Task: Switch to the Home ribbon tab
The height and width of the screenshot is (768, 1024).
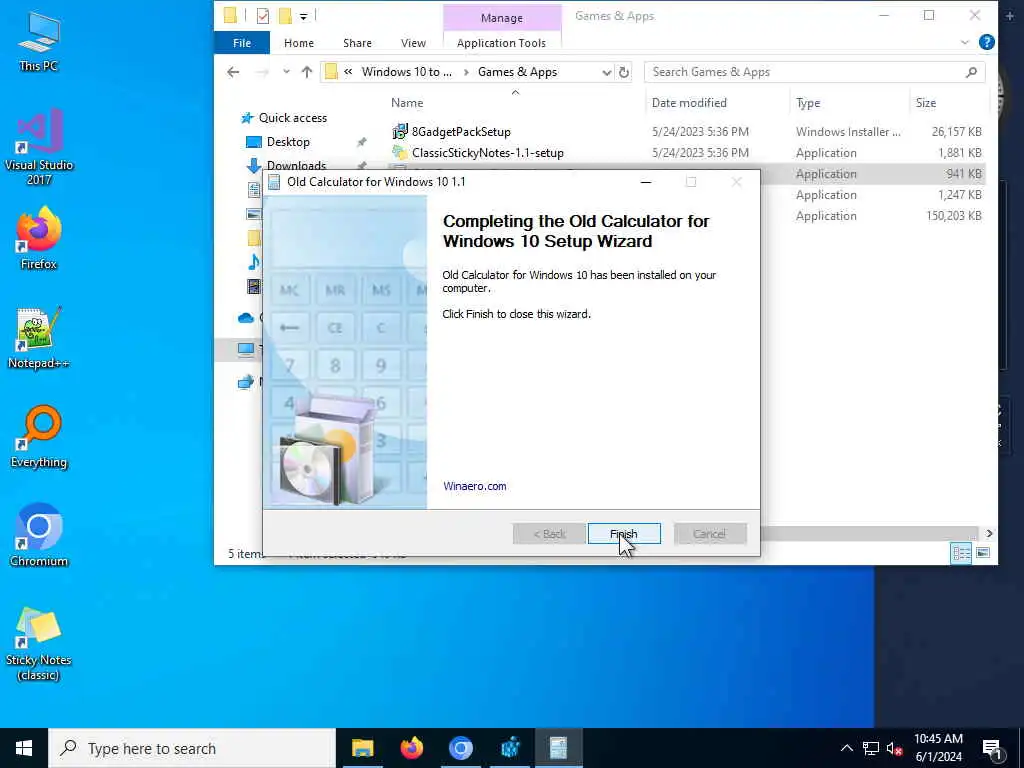Action: click(298, 43)
